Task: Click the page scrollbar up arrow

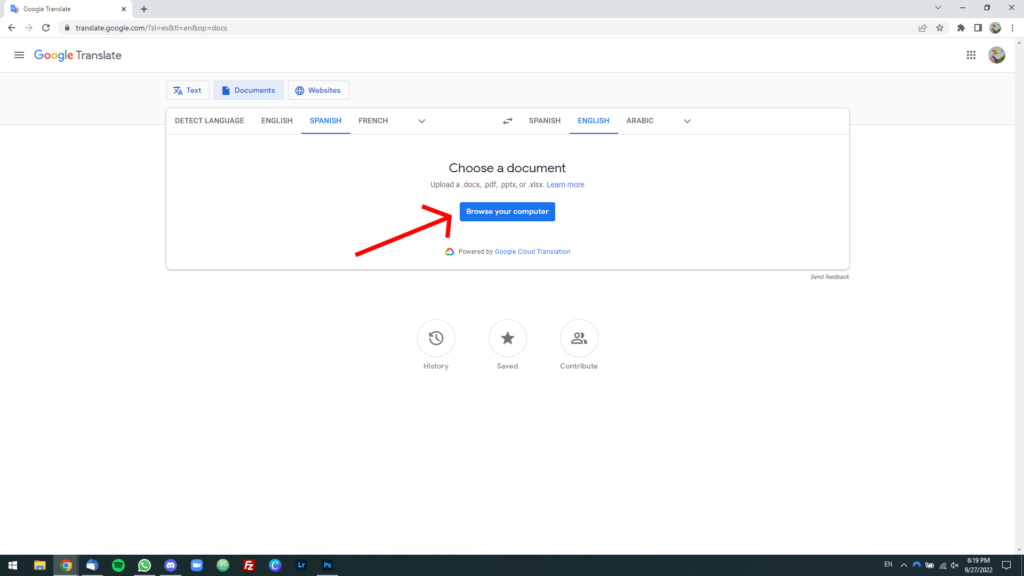Action: click(x=1019, y=43)
